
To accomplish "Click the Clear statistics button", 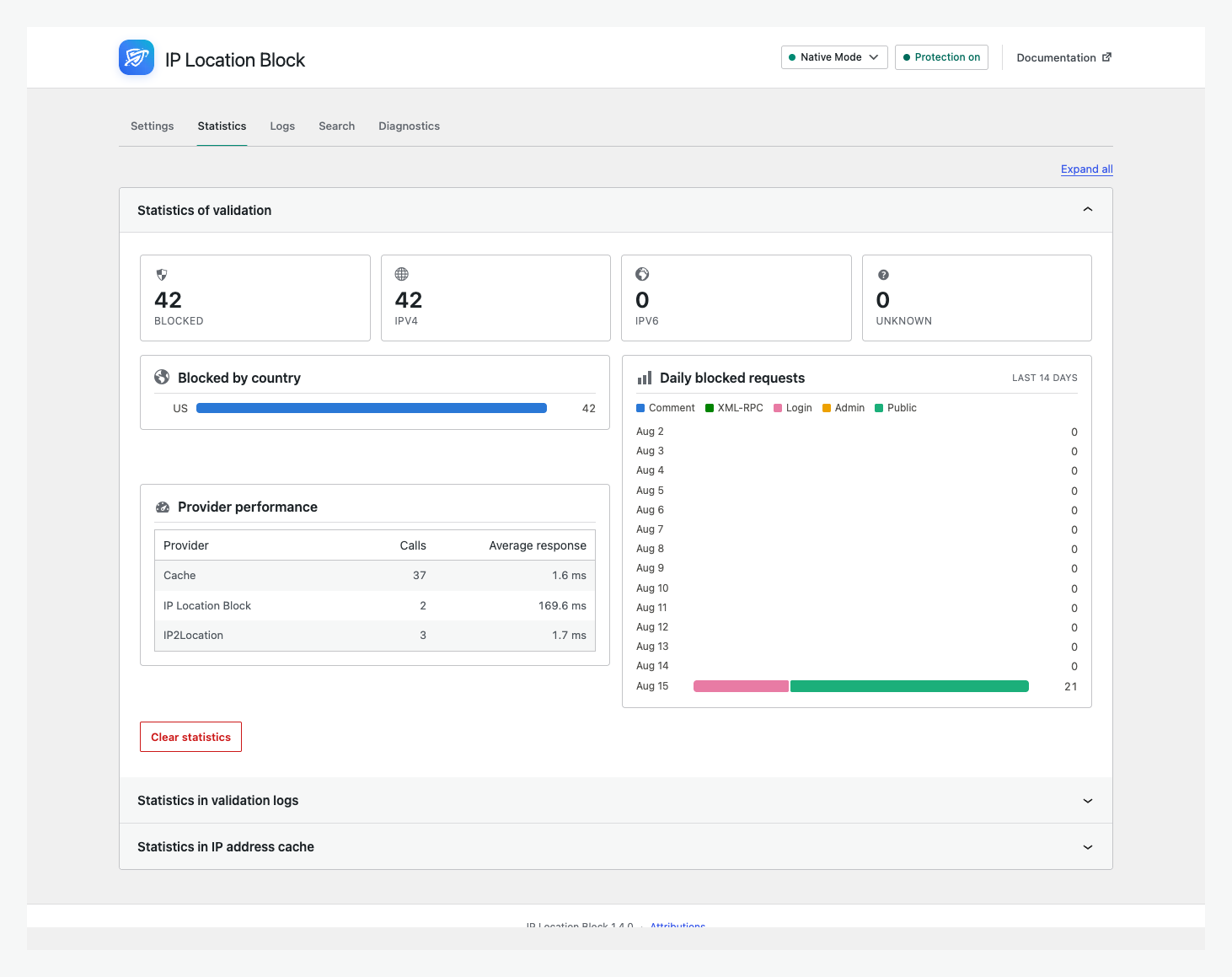I will [190, 737].
